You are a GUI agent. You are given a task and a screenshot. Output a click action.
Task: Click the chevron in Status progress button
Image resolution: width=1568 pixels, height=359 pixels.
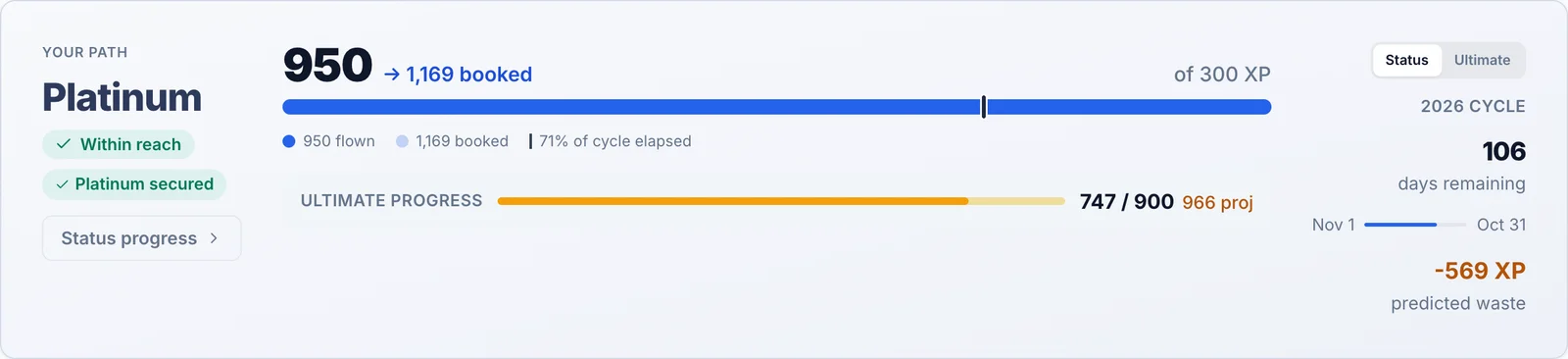(x=214, y=238)
